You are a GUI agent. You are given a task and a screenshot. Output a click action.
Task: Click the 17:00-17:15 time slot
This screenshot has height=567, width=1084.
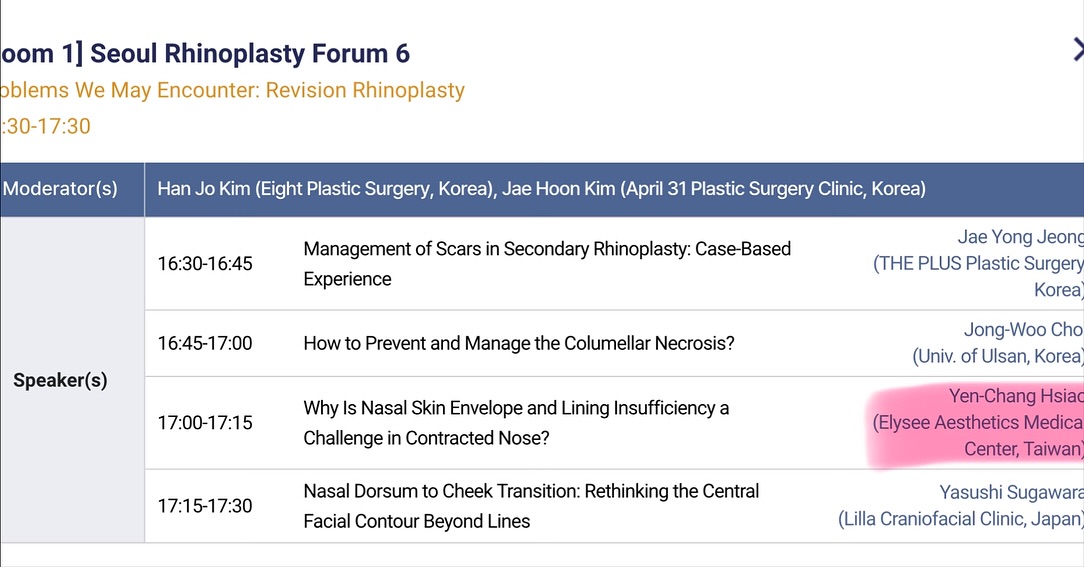[x=205, y=423]
